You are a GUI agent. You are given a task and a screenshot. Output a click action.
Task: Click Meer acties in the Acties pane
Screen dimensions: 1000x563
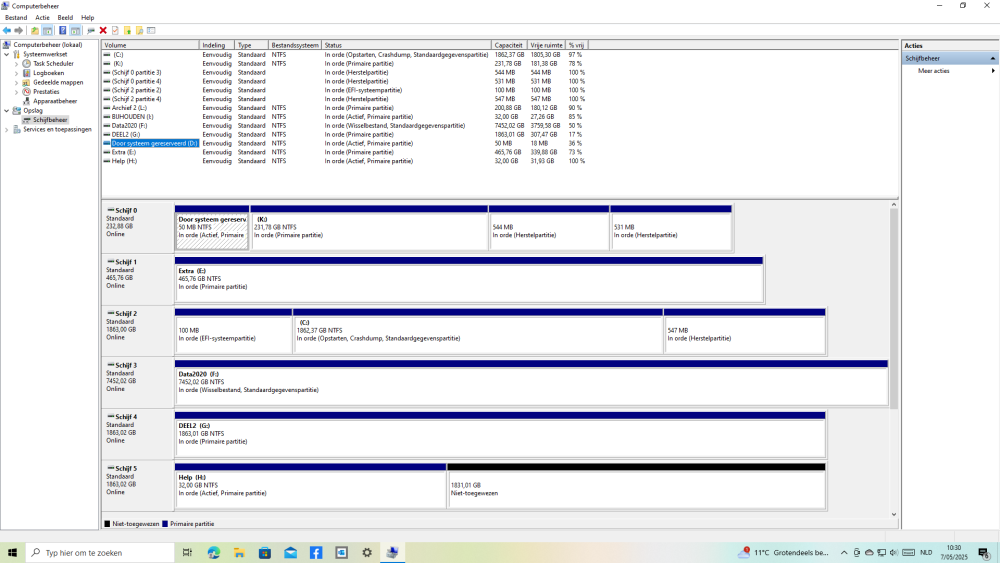(x=934, y=71)
